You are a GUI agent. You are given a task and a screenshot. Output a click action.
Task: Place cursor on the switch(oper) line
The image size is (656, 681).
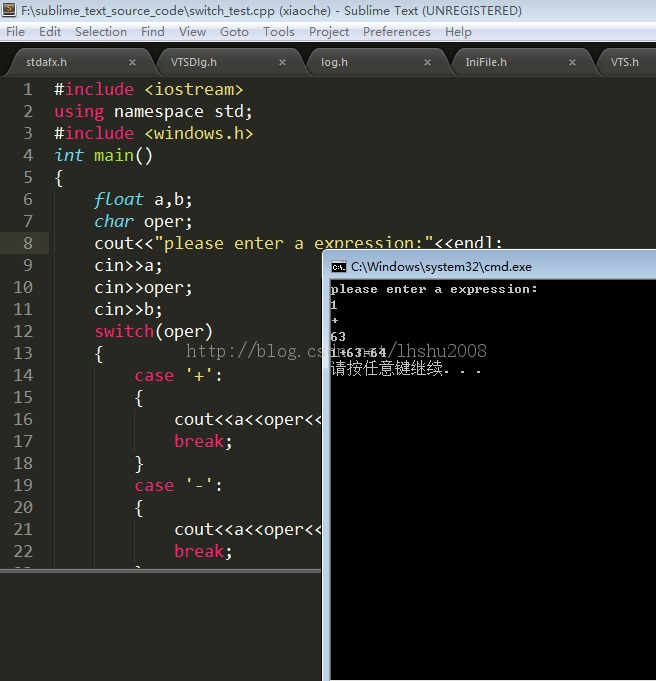tap(154, 331)
